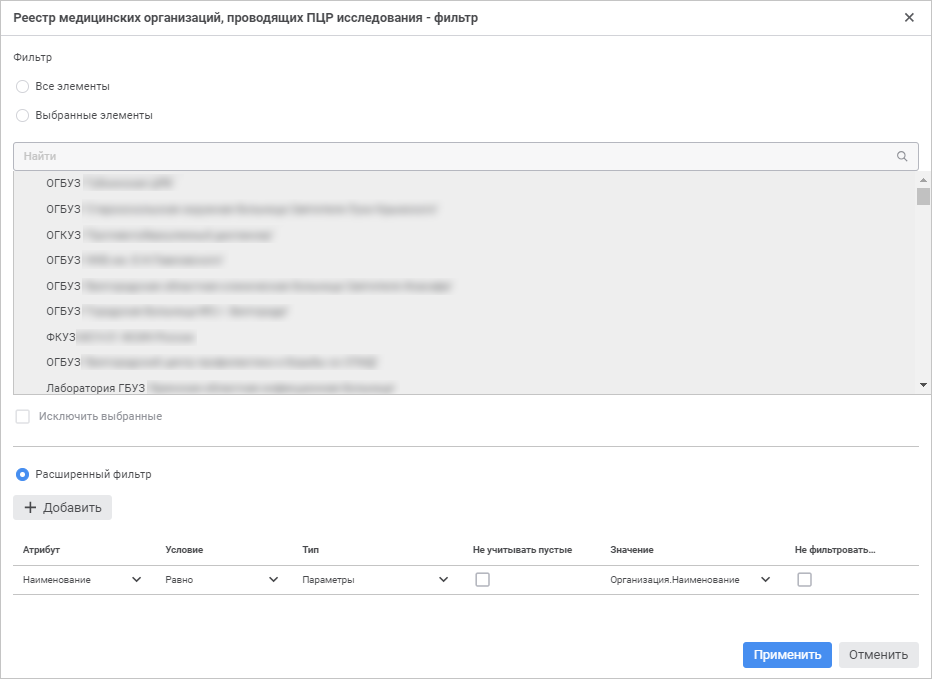Open the Атрибут "Наименование" dropdown
932x679 pixels.
click(x=136, y=580)
